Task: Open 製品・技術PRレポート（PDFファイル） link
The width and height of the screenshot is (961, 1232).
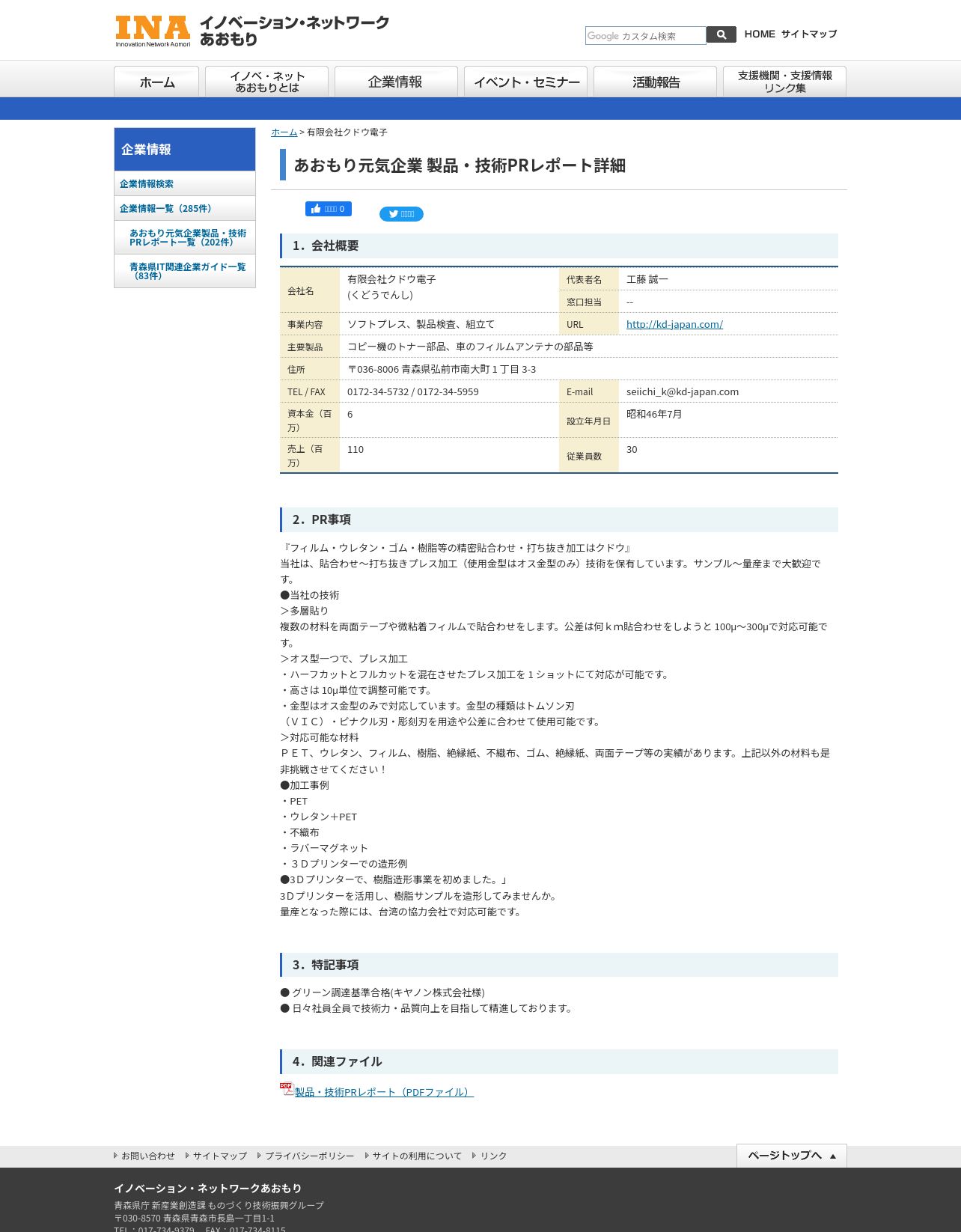Action: click(384, 1092)
